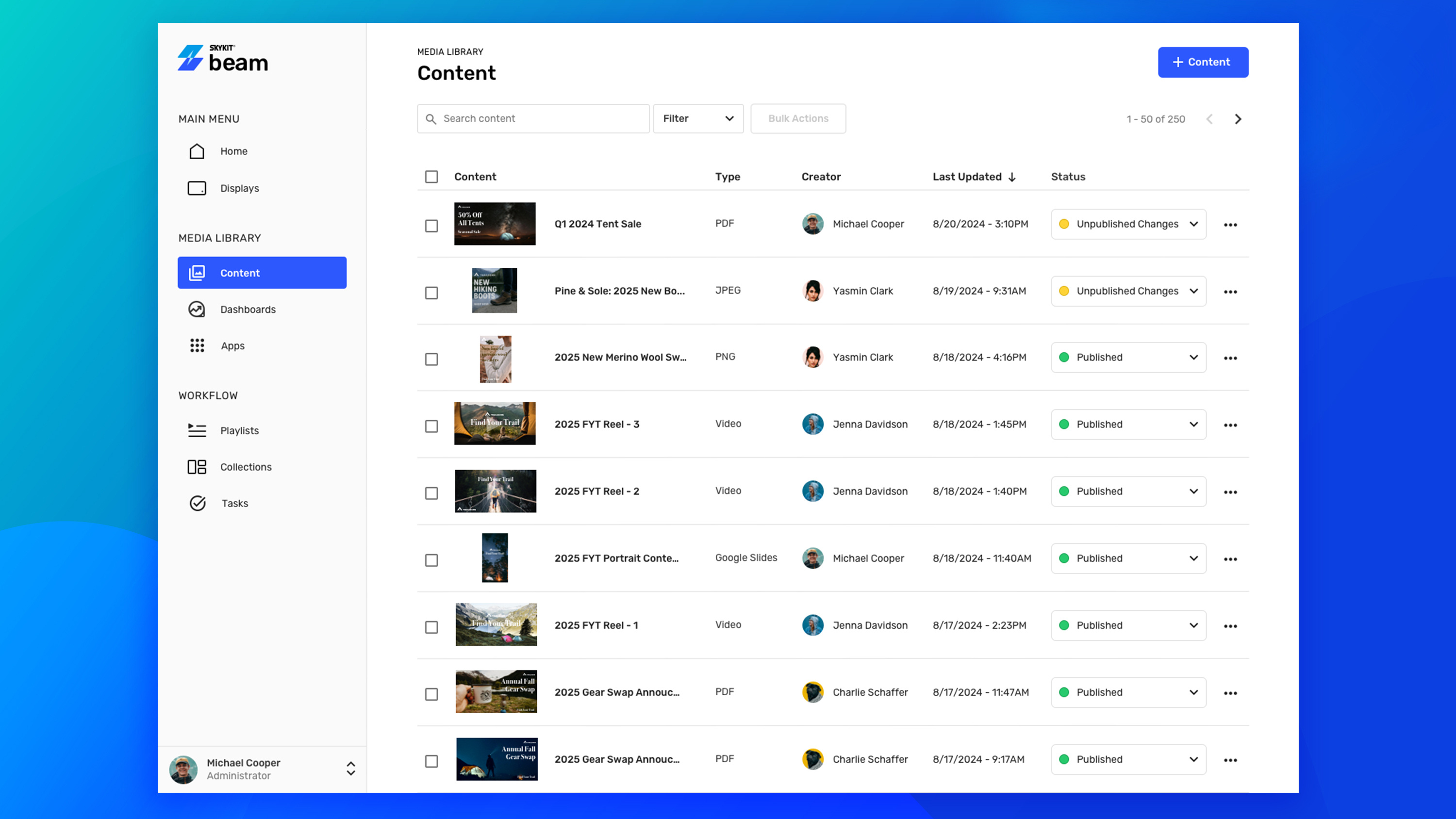Open Playlists under Workflow
Screen dimensions: 1456x819
[x=262, y=430]
